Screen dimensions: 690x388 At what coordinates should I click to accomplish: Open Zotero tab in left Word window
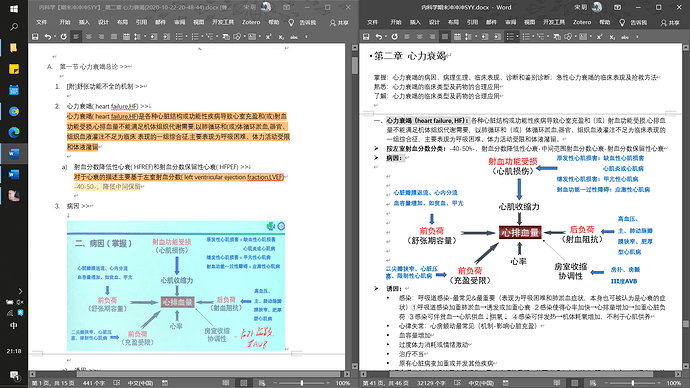tap(251, 22)
